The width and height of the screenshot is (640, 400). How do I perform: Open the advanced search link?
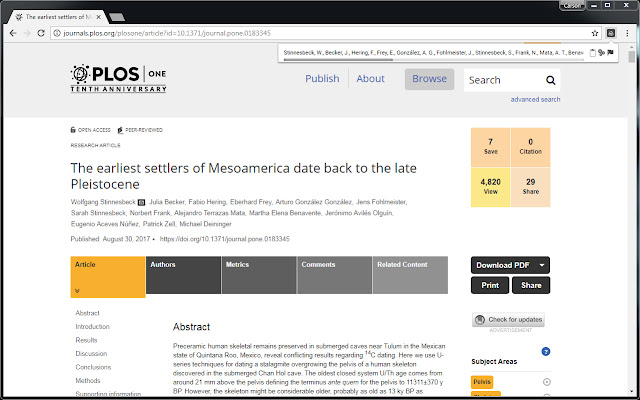pyautogui.click(x=535, y=100)
